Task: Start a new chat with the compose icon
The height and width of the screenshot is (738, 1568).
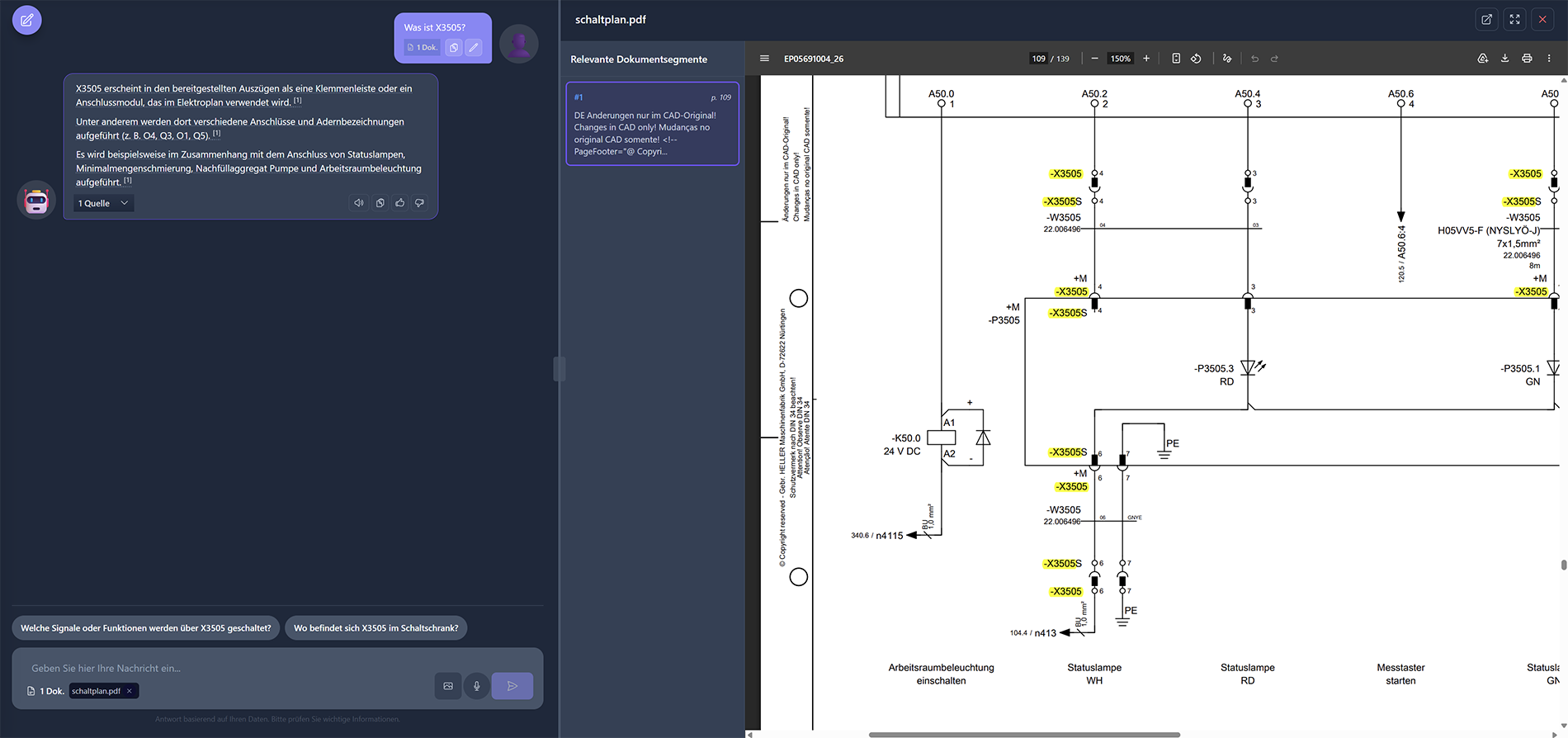Action: click(x=26, y=20)
